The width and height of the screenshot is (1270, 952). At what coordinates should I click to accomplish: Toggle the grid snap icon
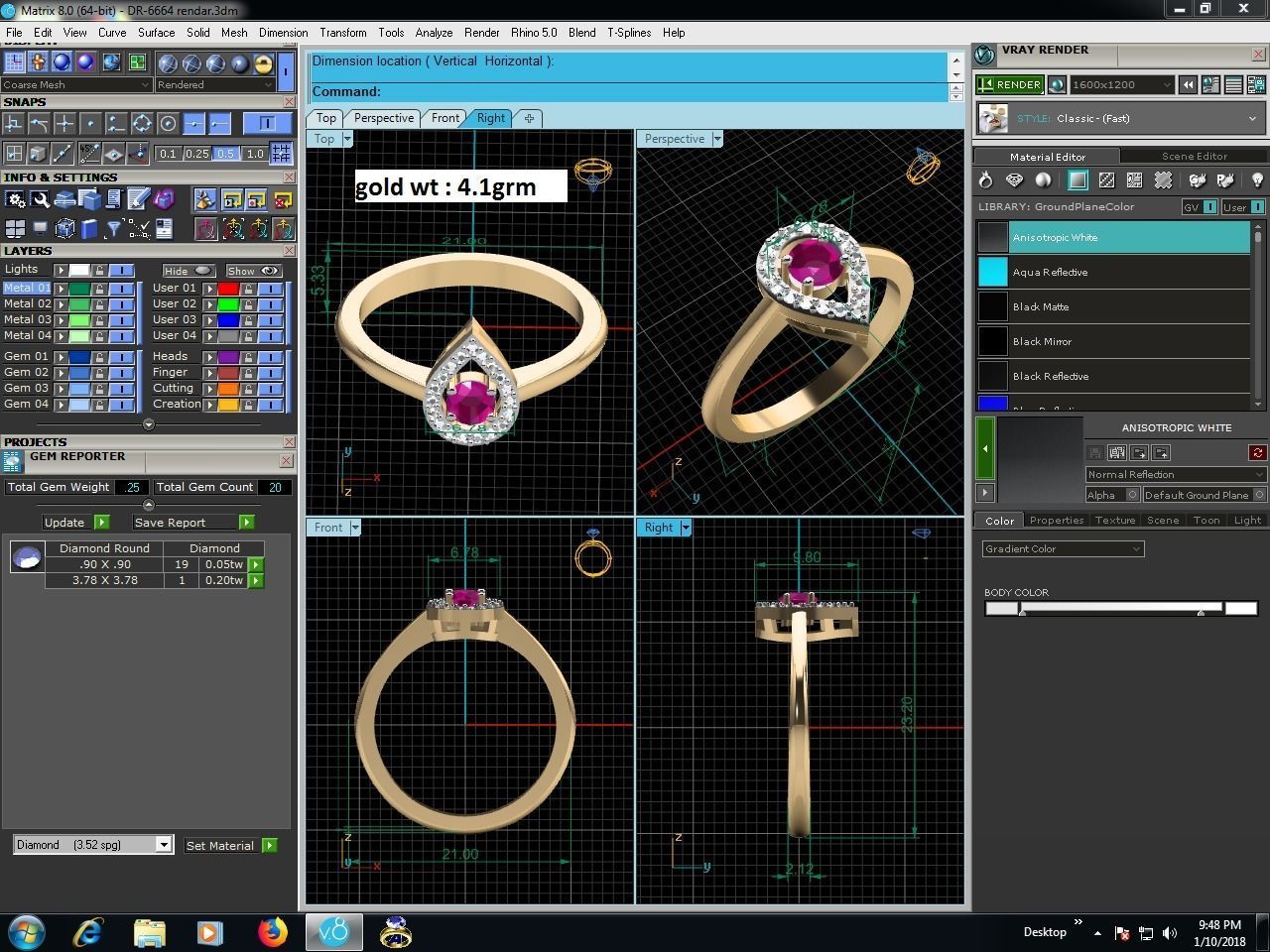(x=282, y=154)
